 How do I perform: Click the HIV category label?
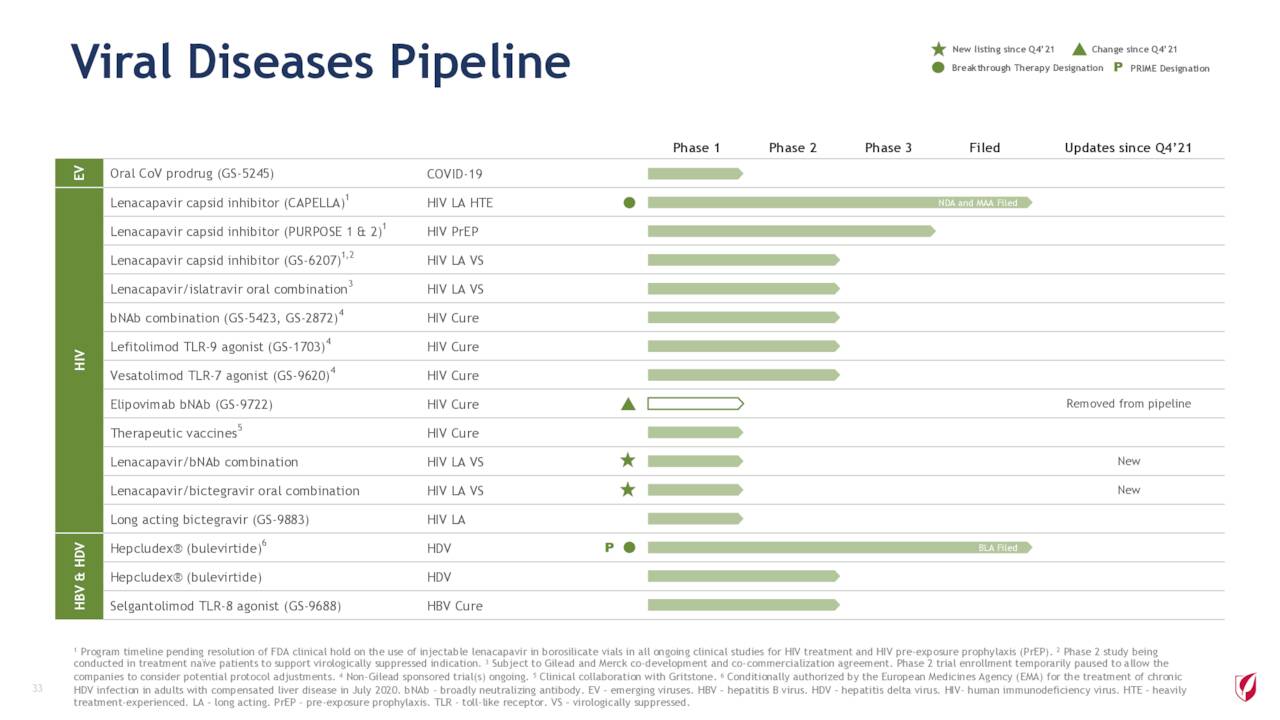[78, 360]
